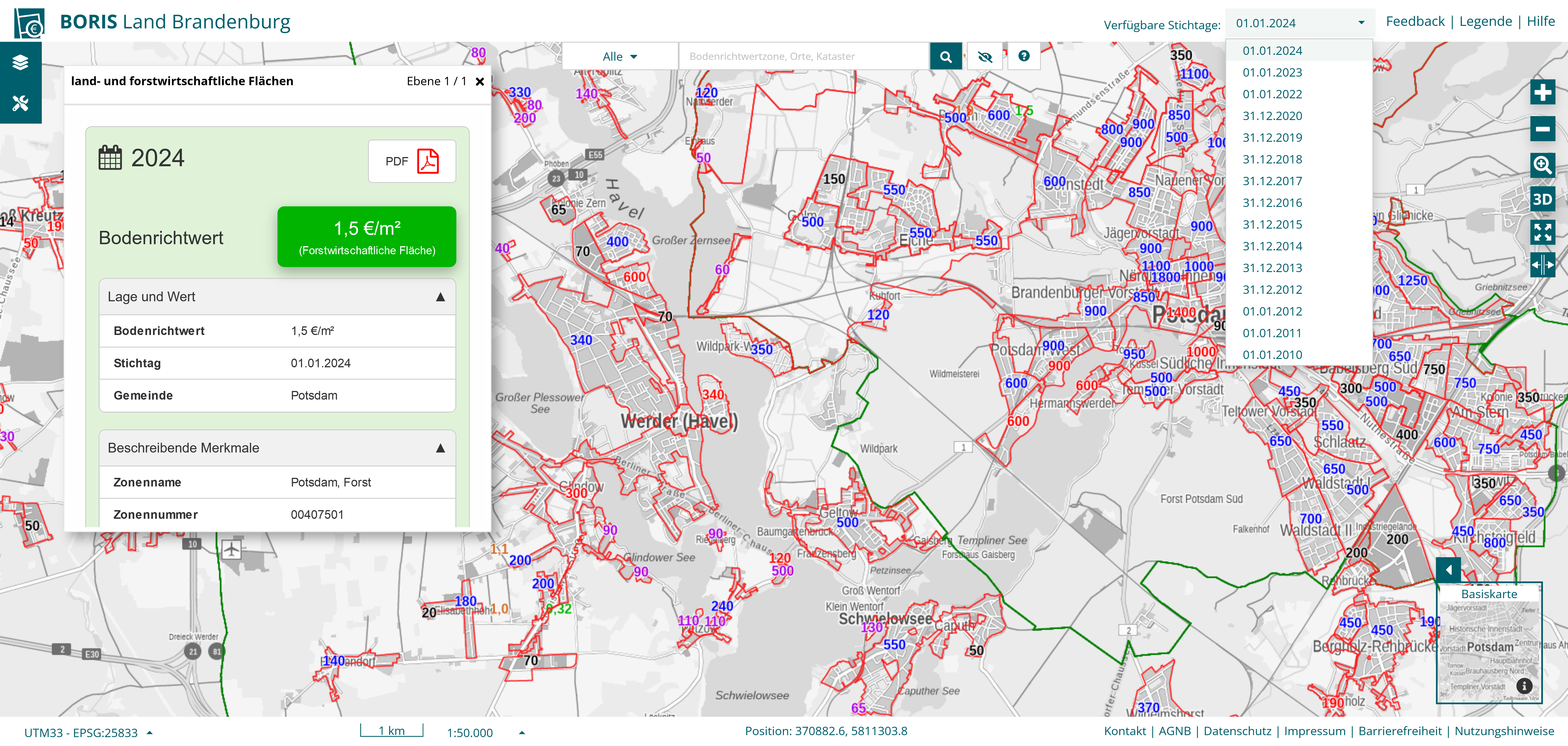This screenshot has height=746, width=1568.
Task: Select Stichtag 01.01.2023
Action: click(x=1299, y=72)
